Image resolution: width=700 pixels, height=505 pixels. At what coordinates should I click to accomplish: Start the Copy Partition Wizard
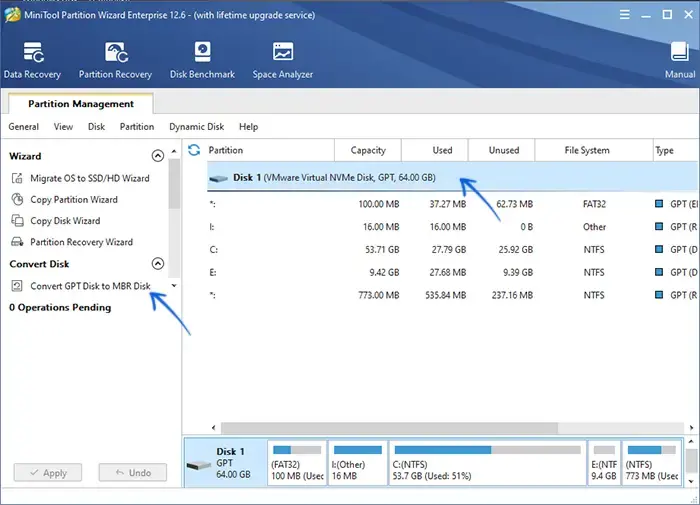point(73,200)
